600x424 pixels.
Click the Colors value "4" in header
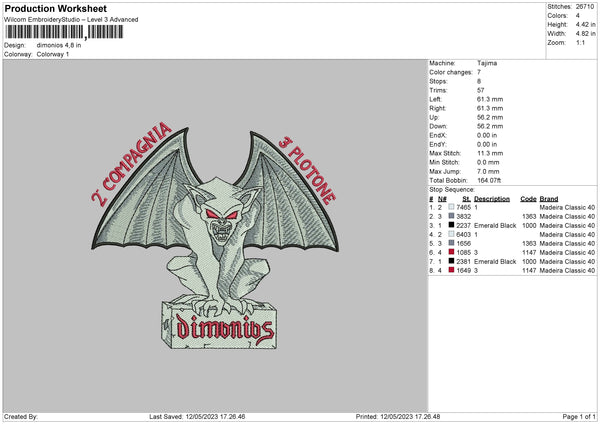[578, 16]
